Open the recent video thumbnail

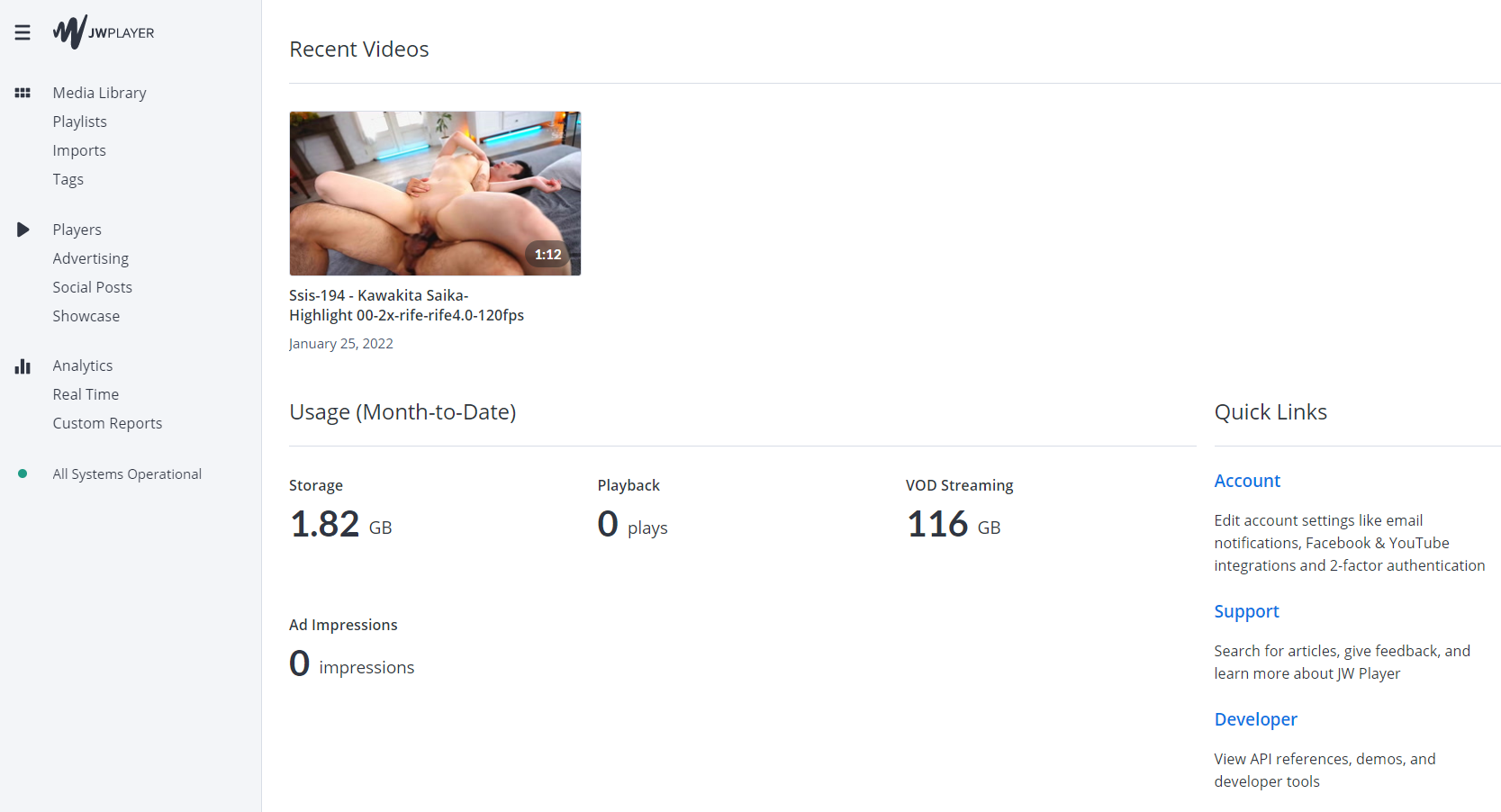(x=435, y=194)
